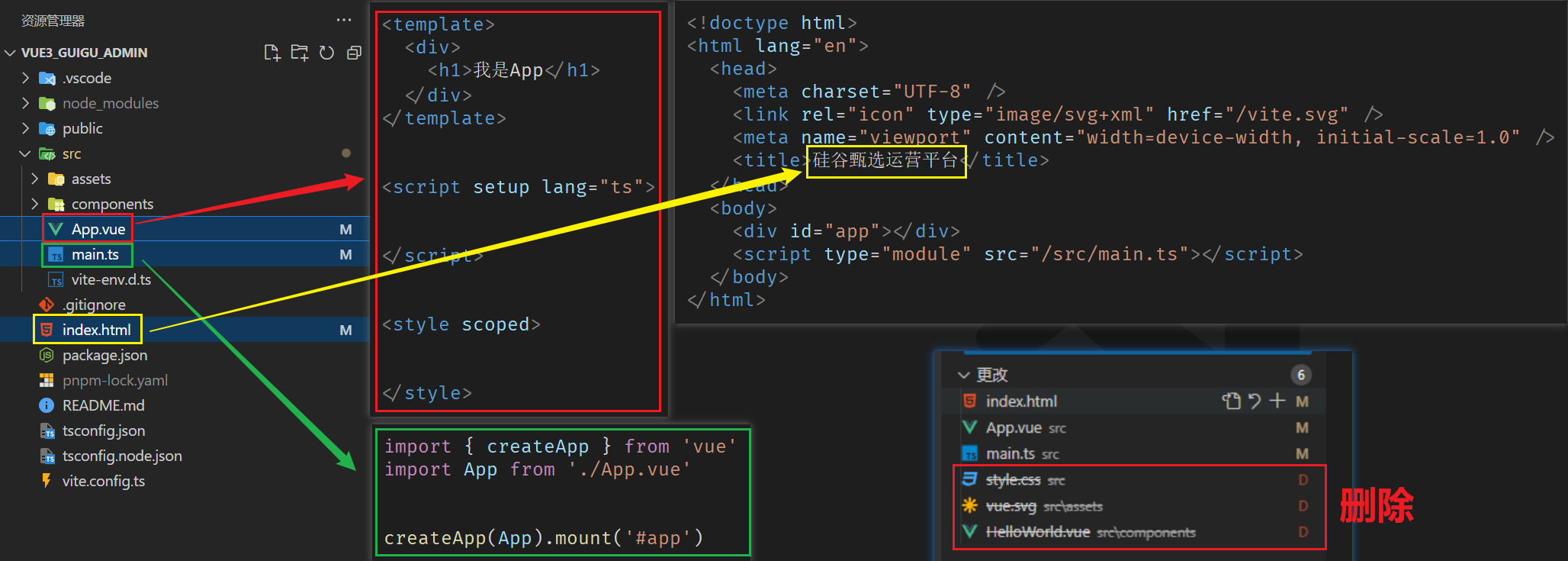This screenshot has width=1568, height=561.
Task: Open file icon for index.html in changes list
Action: (x=1231, y=401)
